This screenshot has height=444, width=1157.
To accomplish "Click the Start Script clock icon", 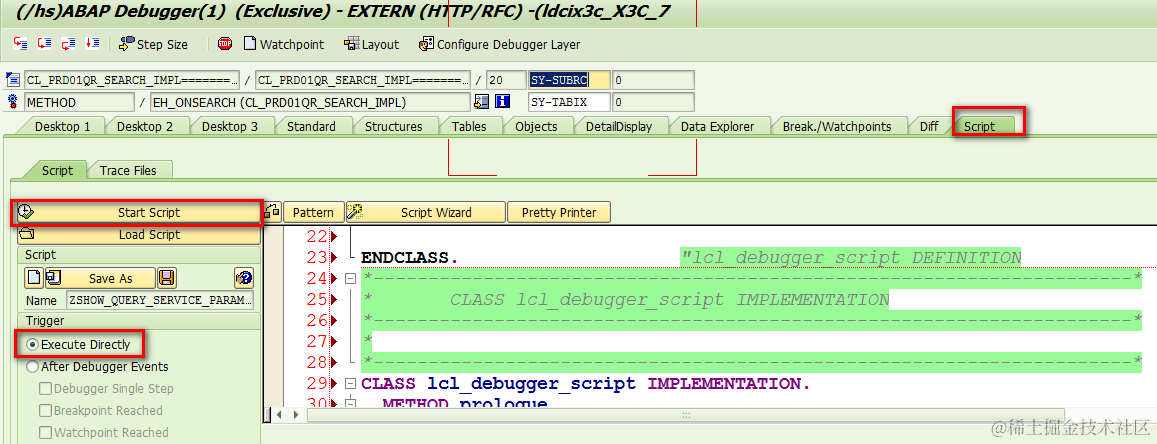I will (24, 212).
